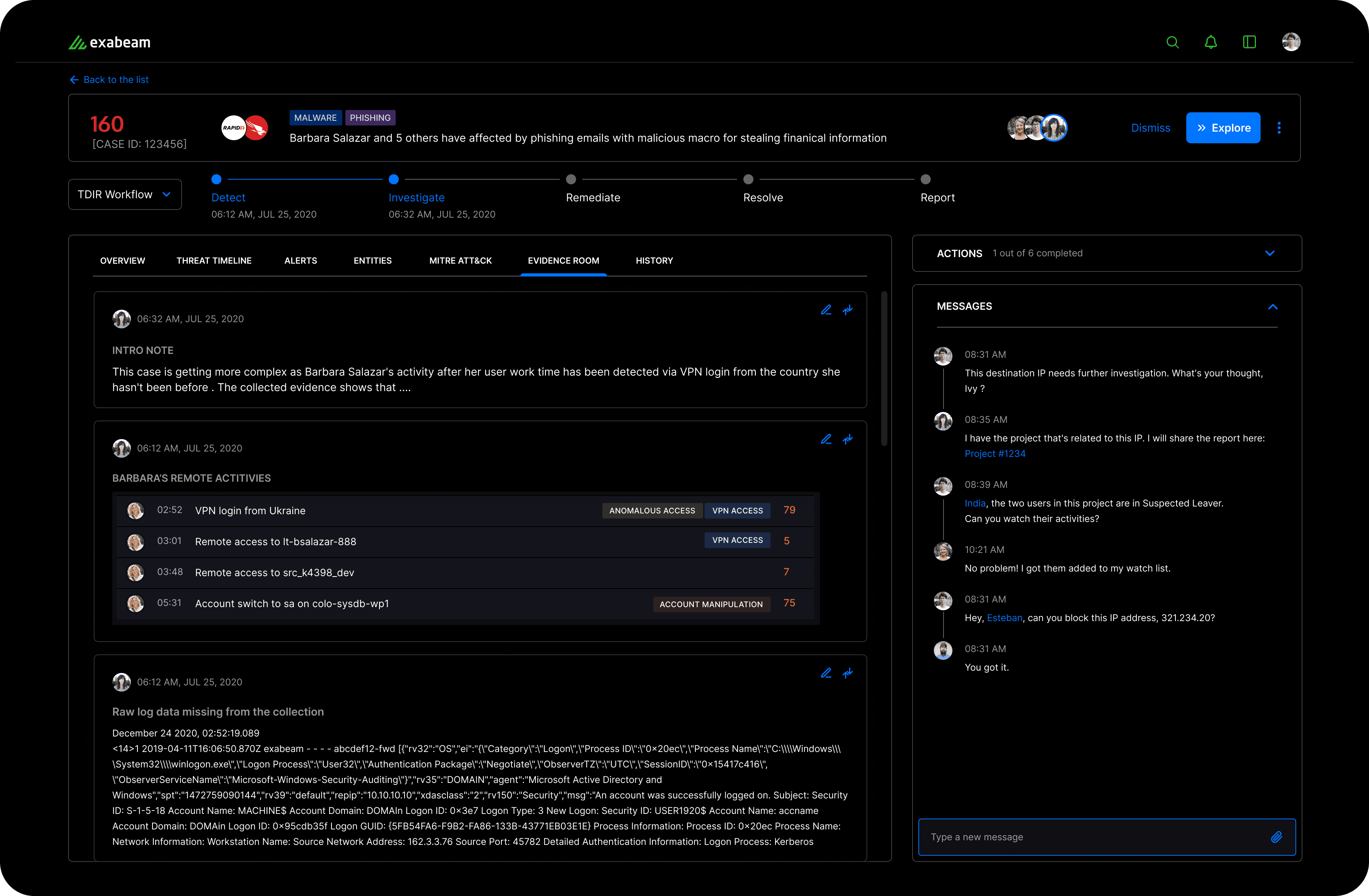
Task: Click the India mention link
Action: tap(975, 503)
